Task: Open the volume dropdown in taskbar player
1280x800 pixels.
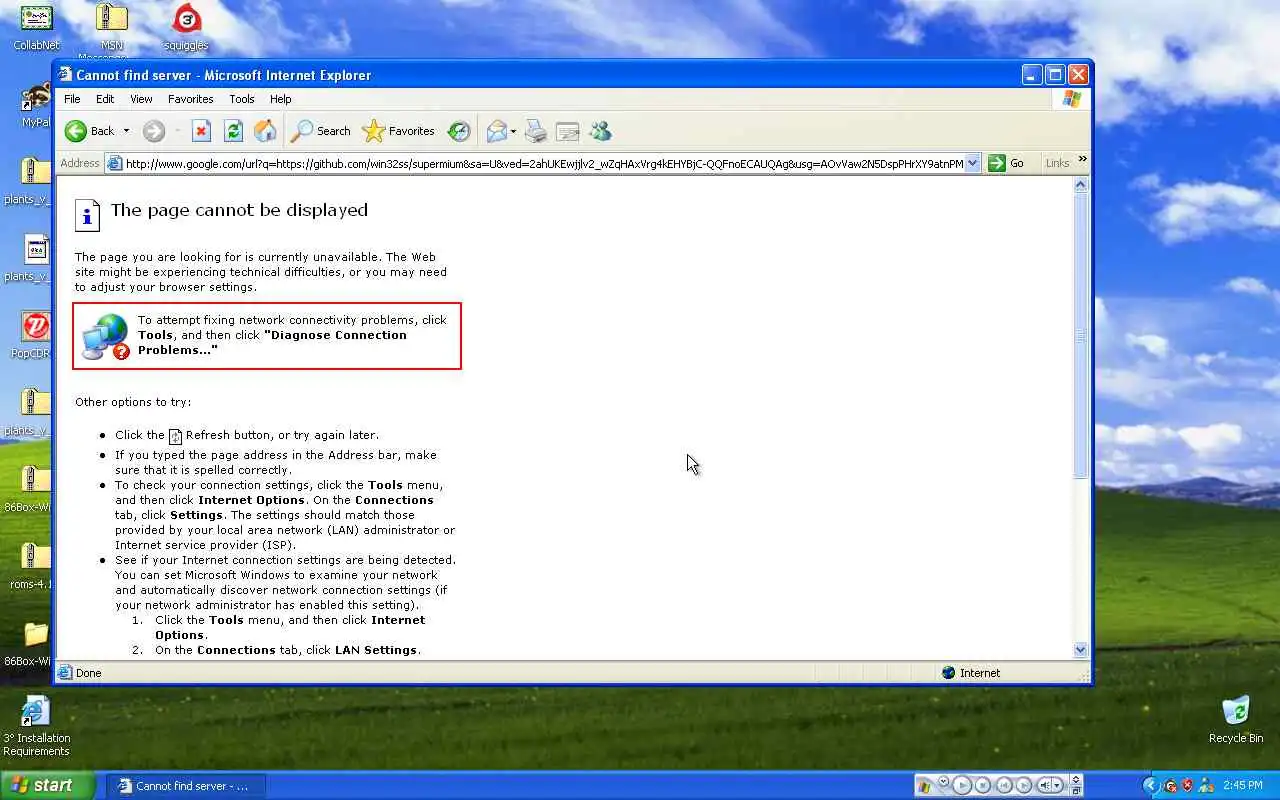Action: [x=1059, y=786]
